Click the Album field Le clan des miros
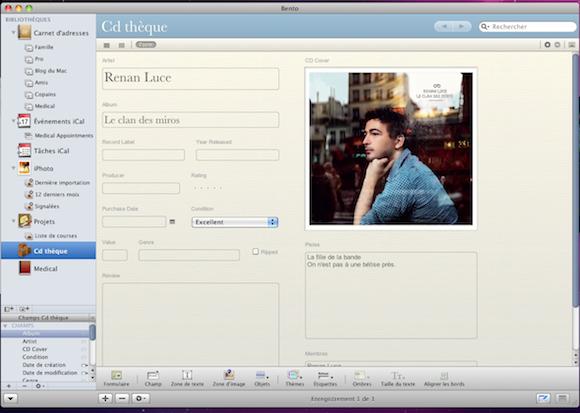 click(x=190, y=120)
